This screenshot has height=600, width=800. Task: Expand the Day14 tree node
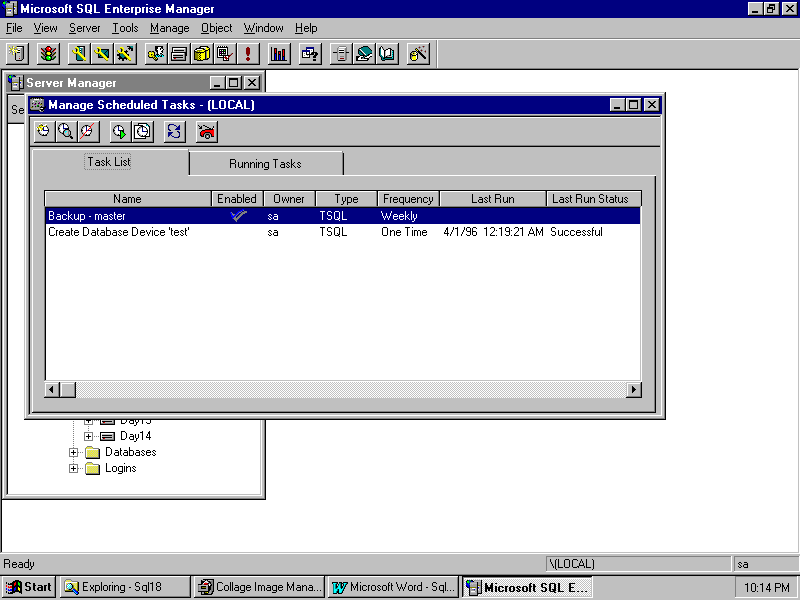point(89,436)
